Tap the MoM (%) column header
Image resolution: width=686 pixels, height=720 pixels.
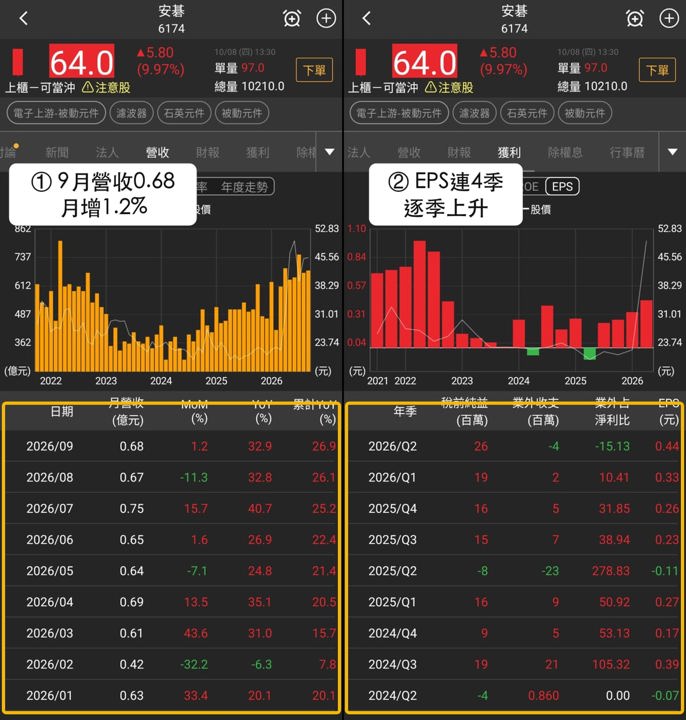click(x=194, y=411)
